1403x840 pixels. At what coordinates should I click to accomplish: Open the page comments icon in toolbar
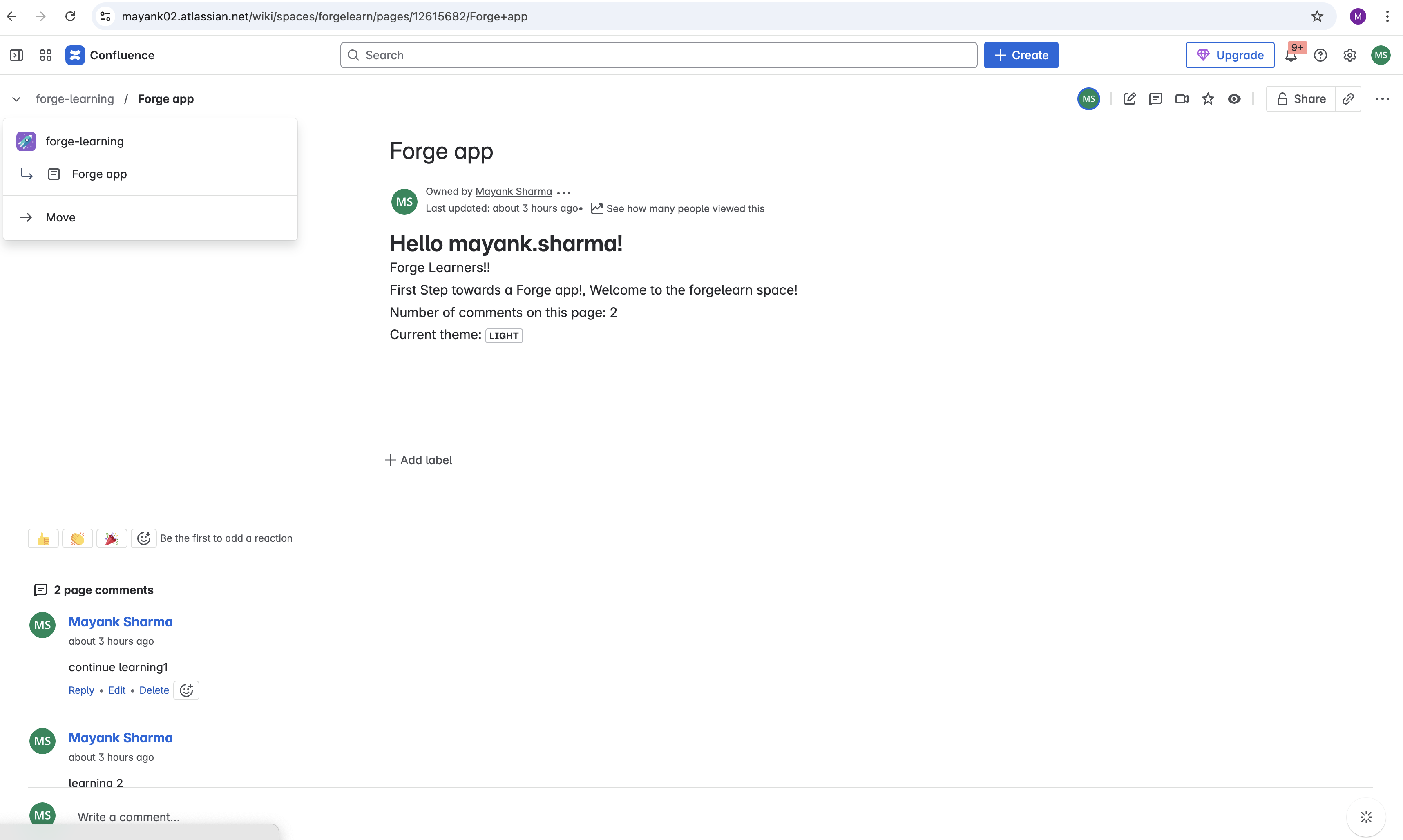click(1155, 99)
